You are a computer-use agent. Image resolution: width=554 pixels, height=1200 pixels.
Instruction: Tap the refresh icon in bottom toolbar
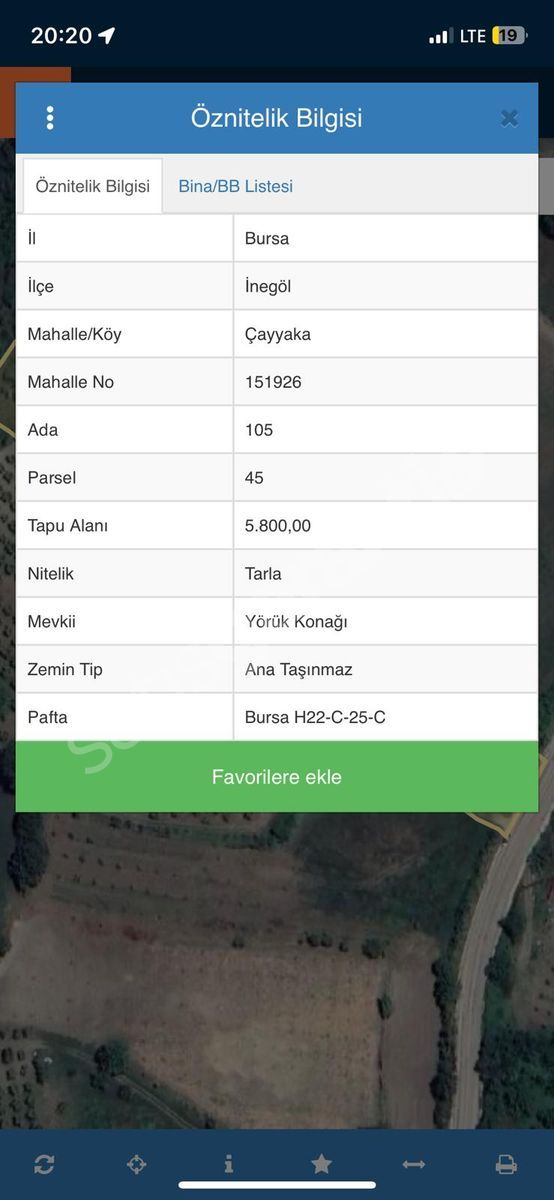[44, 1164]
